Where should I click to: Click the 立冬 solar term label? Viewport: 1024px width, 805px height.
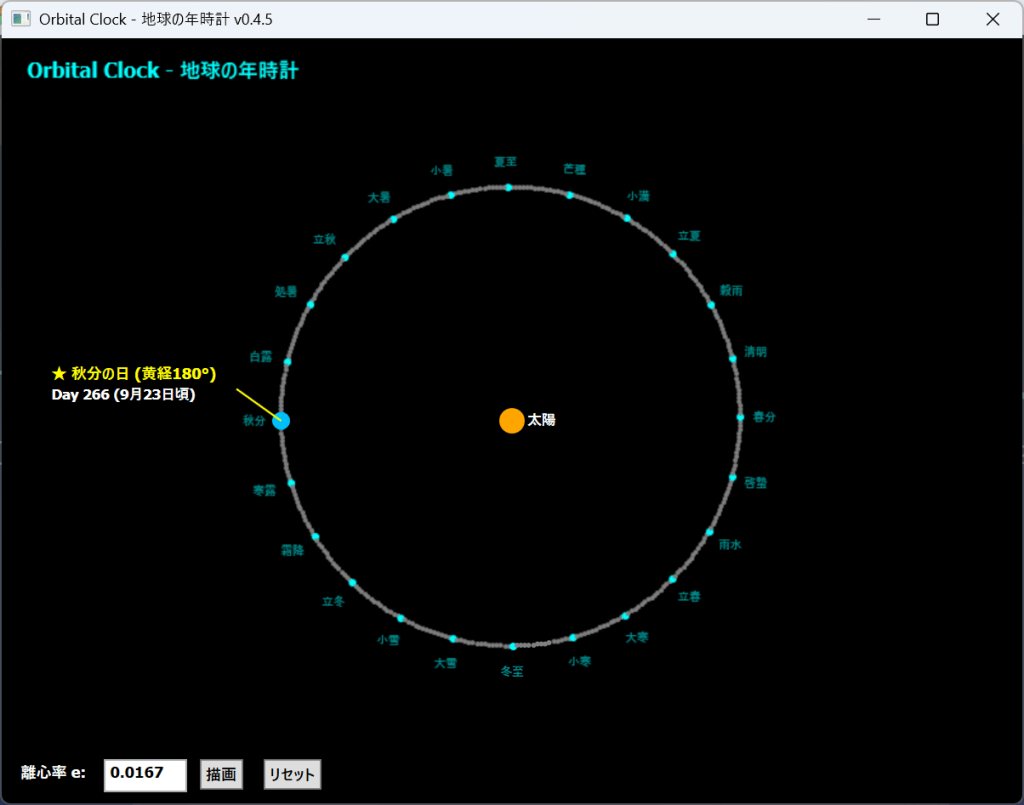click(x=333, y=601)
